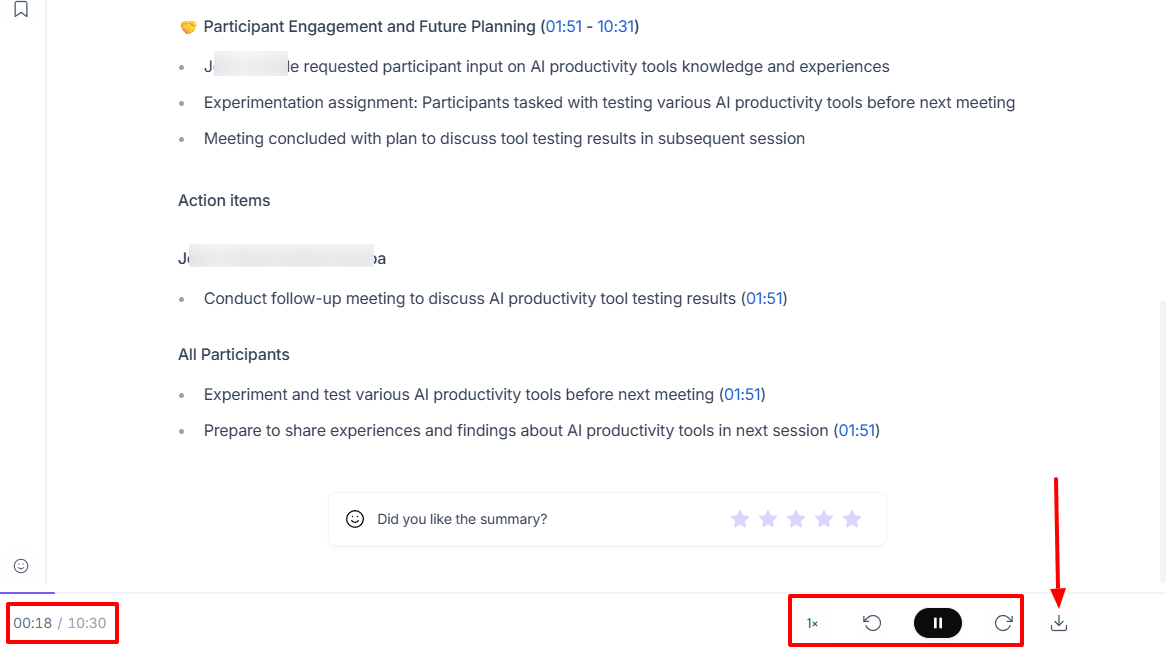This screenshot has width=1166, height=657.
Task: Open 01:51 link after Prepare to share item
Action: point(857,431)
